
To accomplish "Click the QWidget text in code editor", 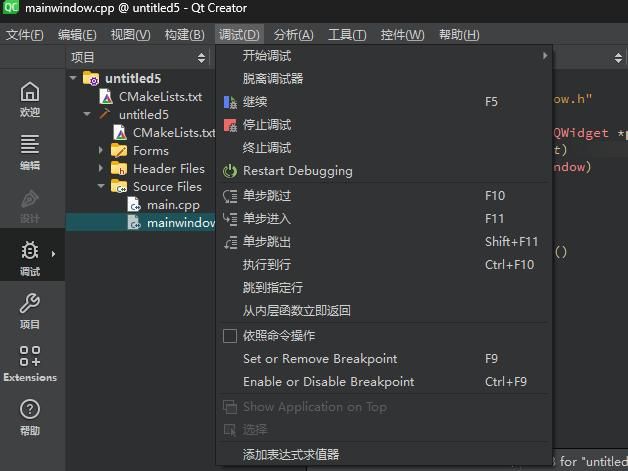I will [581, 133].
